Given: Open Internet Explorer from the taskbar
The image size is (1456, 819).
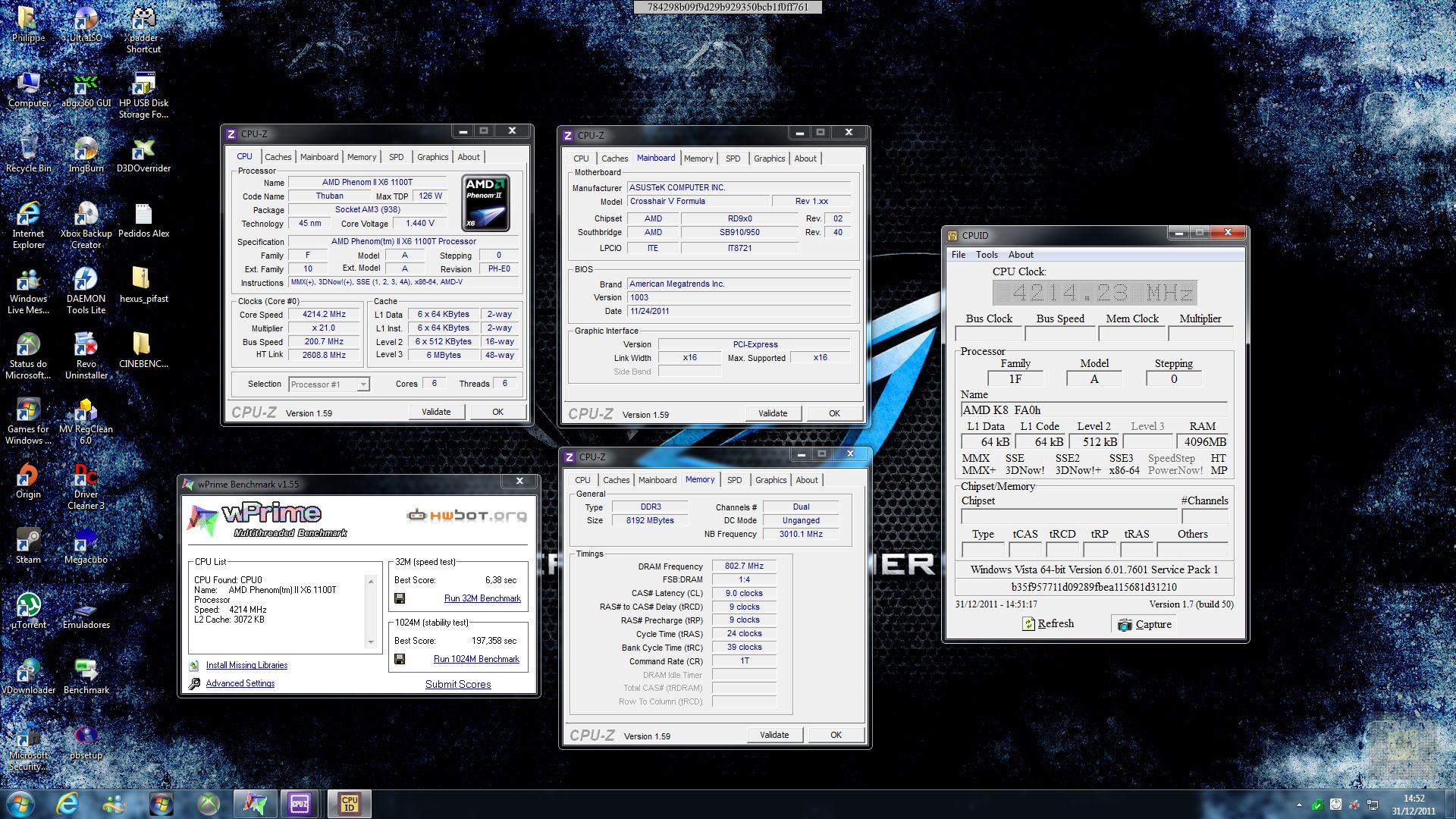Looking at the screenshot, I should 67,804.
